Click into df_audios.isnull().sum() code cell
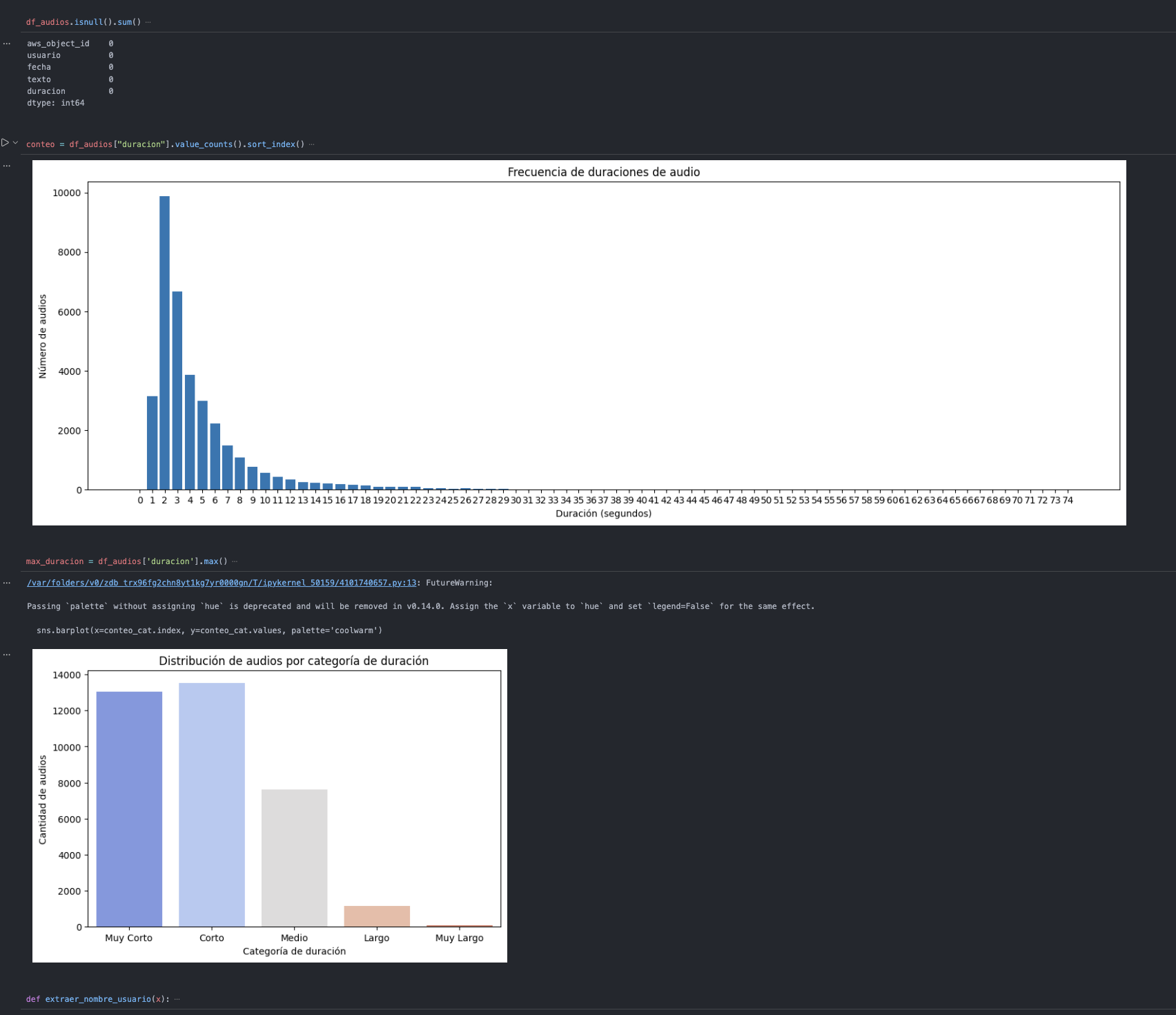Image resolution: width=1176 pixels, height=1015 pixels. click(x=83, y=22)
